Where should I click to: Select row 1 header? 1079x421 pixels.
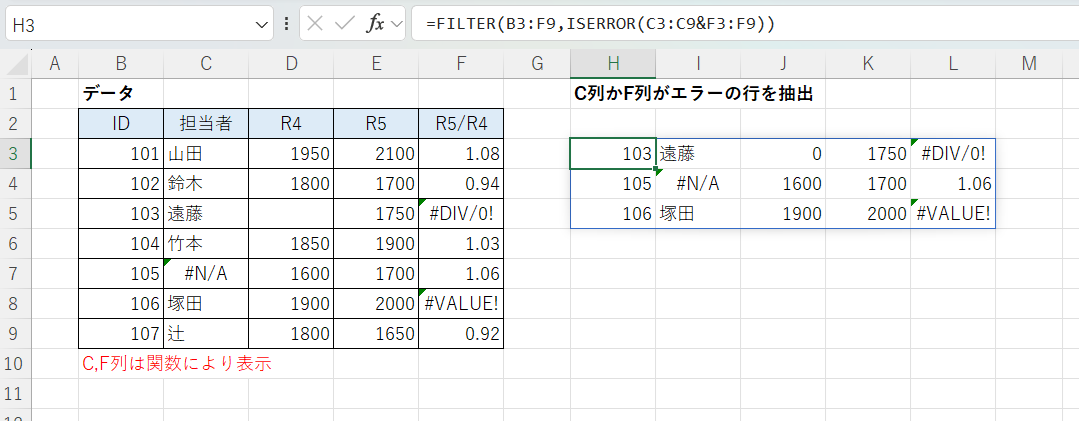pos(15,94)
